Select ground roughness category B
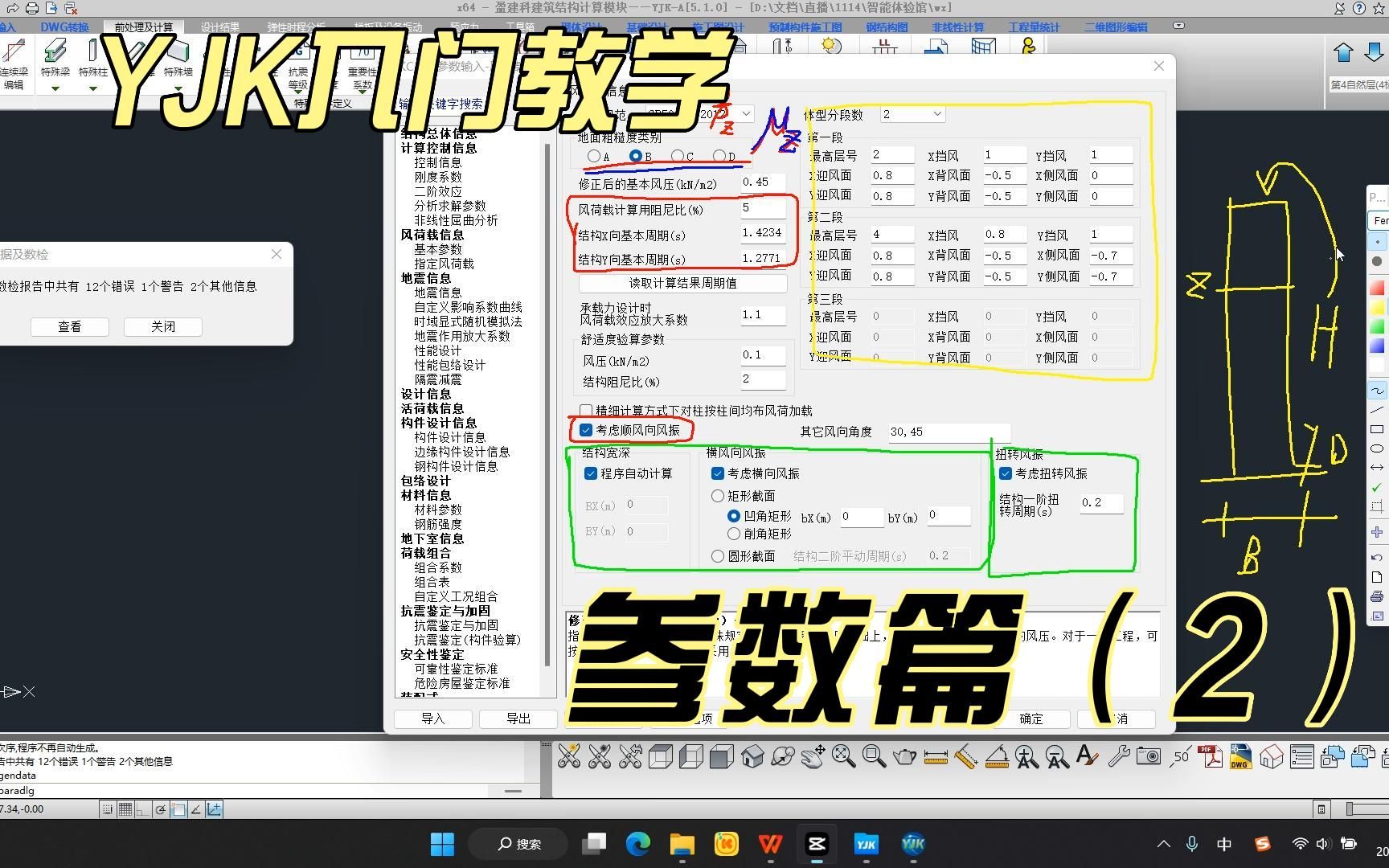Viewport: 1389px width, 868px height. (636, 156)
